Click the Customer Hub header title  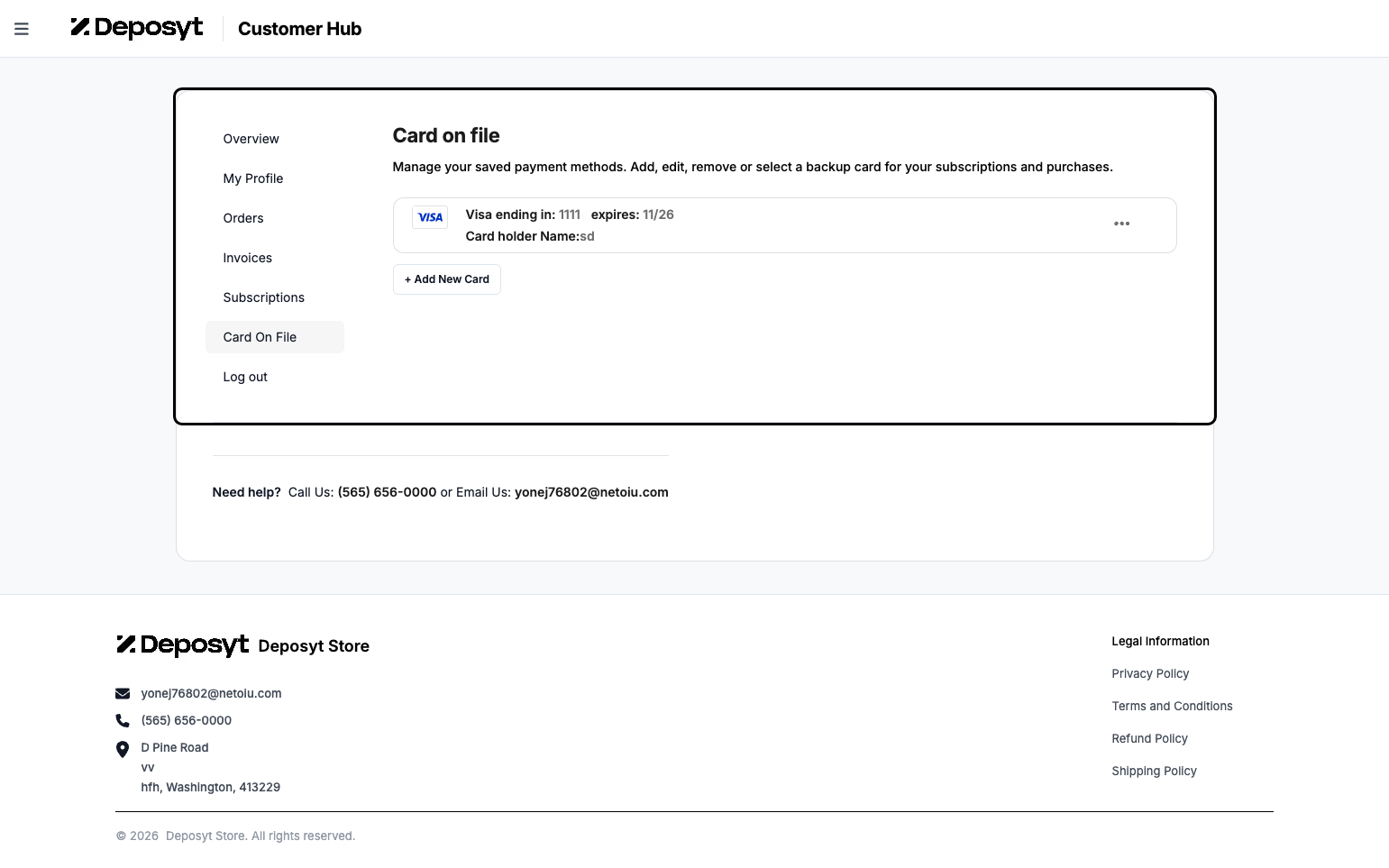point(299,29)
